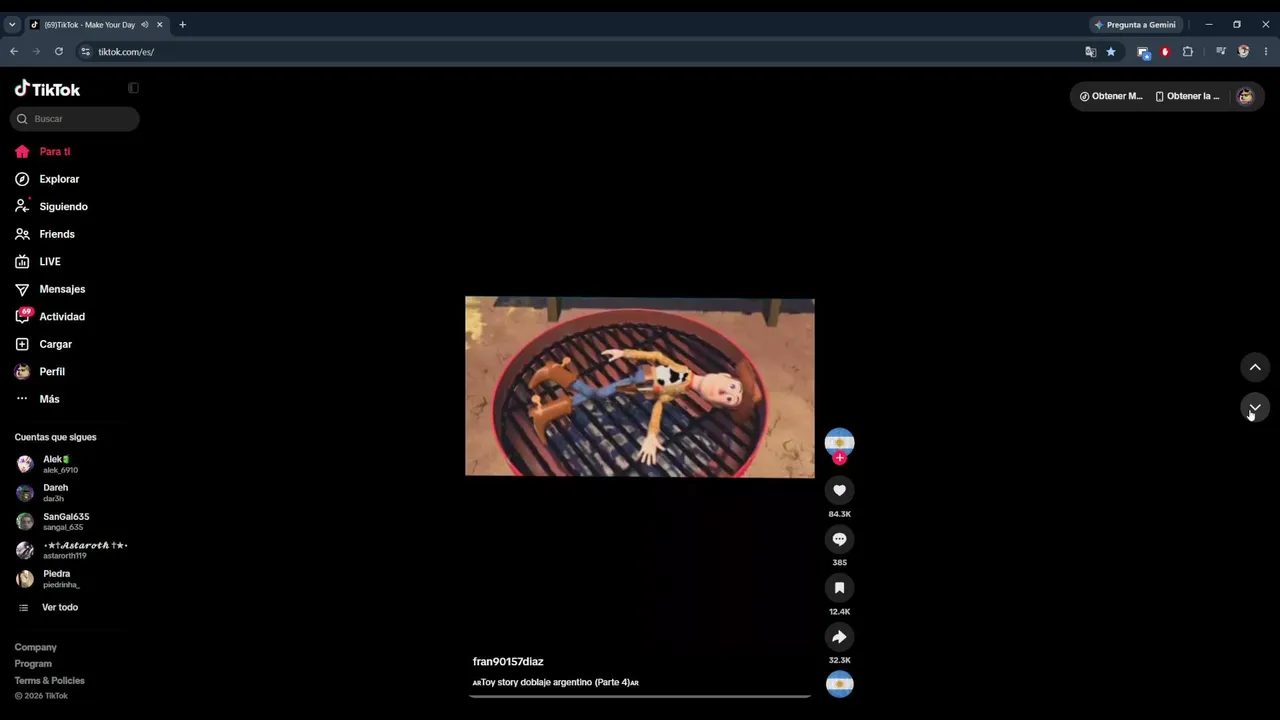Screen dimensions: 1280x720
Task: Open the starred-window browser extension
Action: 1144,52
